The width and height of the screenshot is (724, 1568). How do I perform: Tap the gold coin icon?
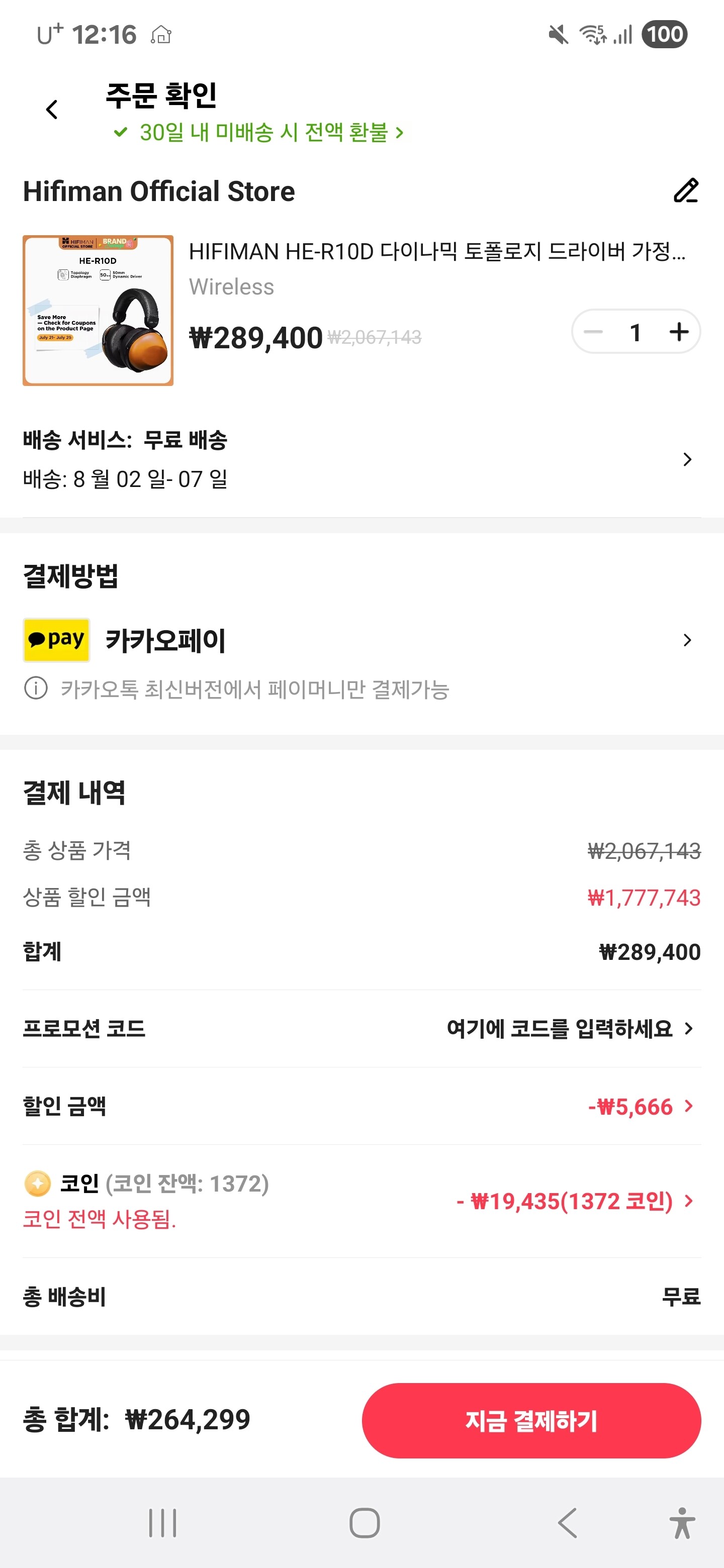click(37, 1184)
